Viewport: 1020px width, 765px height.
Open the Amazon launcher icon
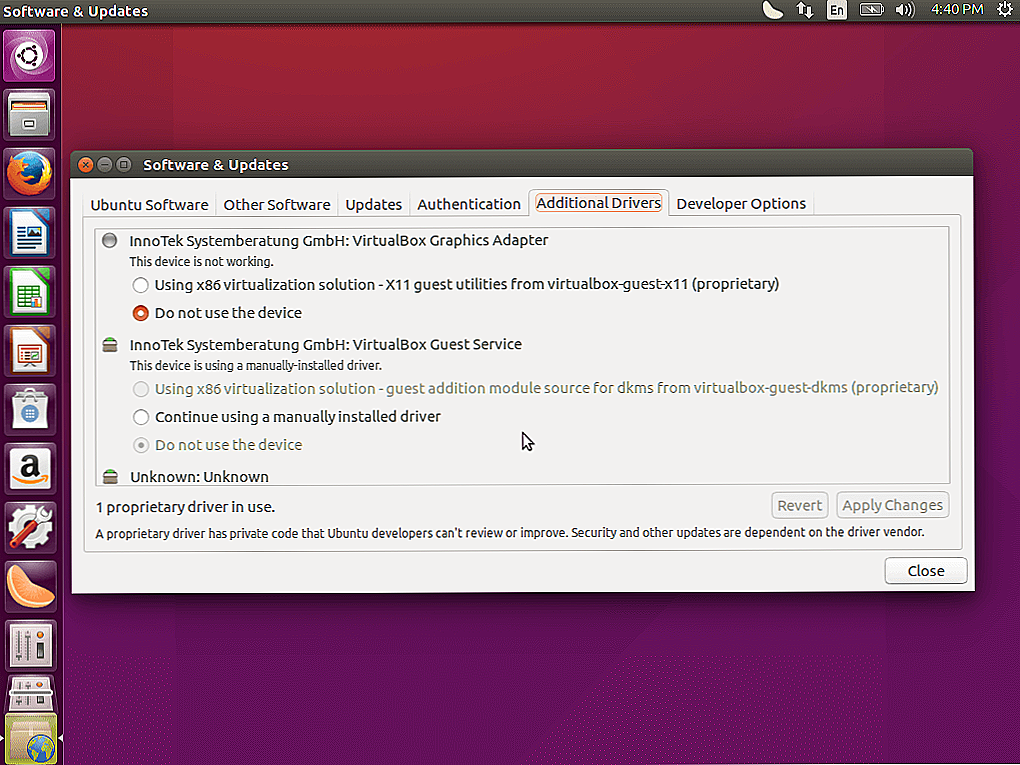29,469
